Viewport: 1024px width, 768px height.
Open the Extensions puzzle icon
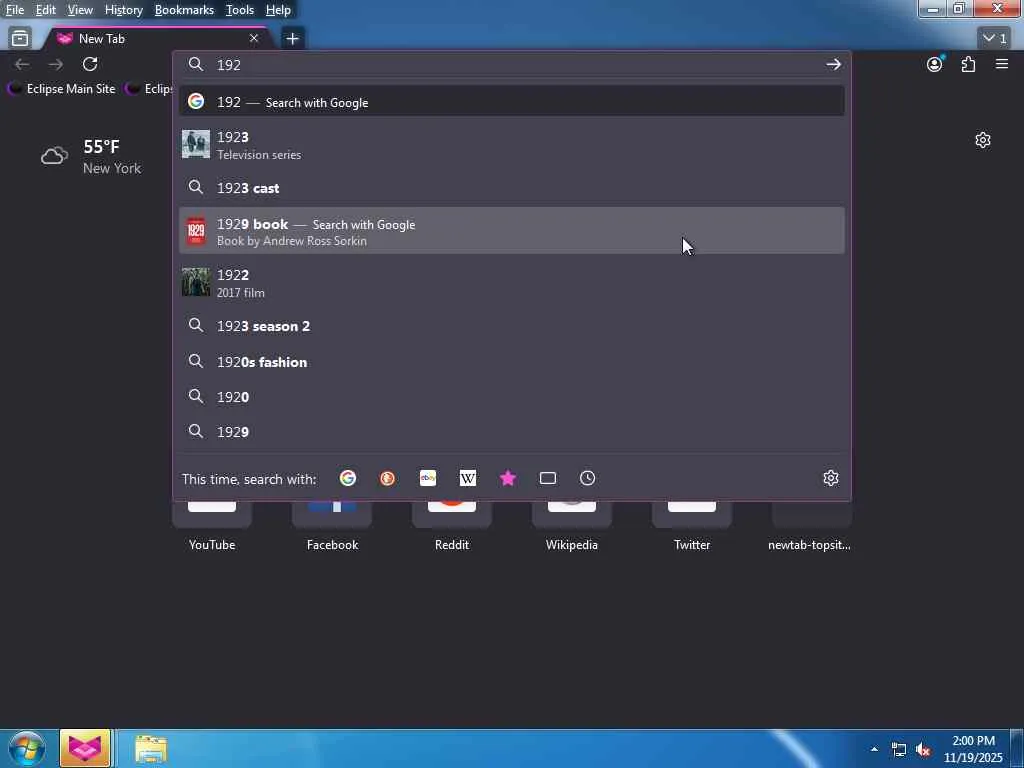(x=968, y=64)
